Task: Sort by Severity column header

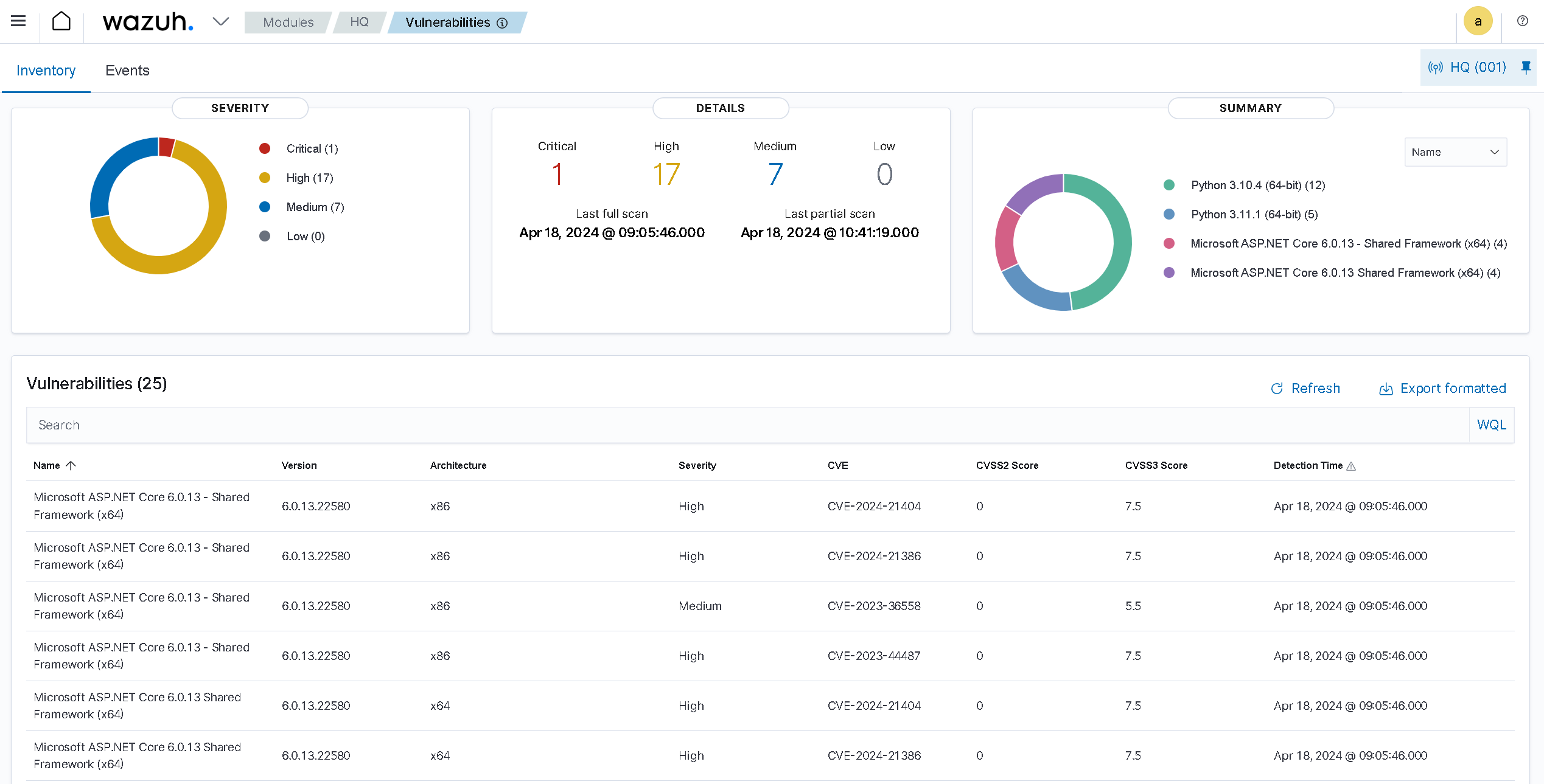Action: pos(697,465)
